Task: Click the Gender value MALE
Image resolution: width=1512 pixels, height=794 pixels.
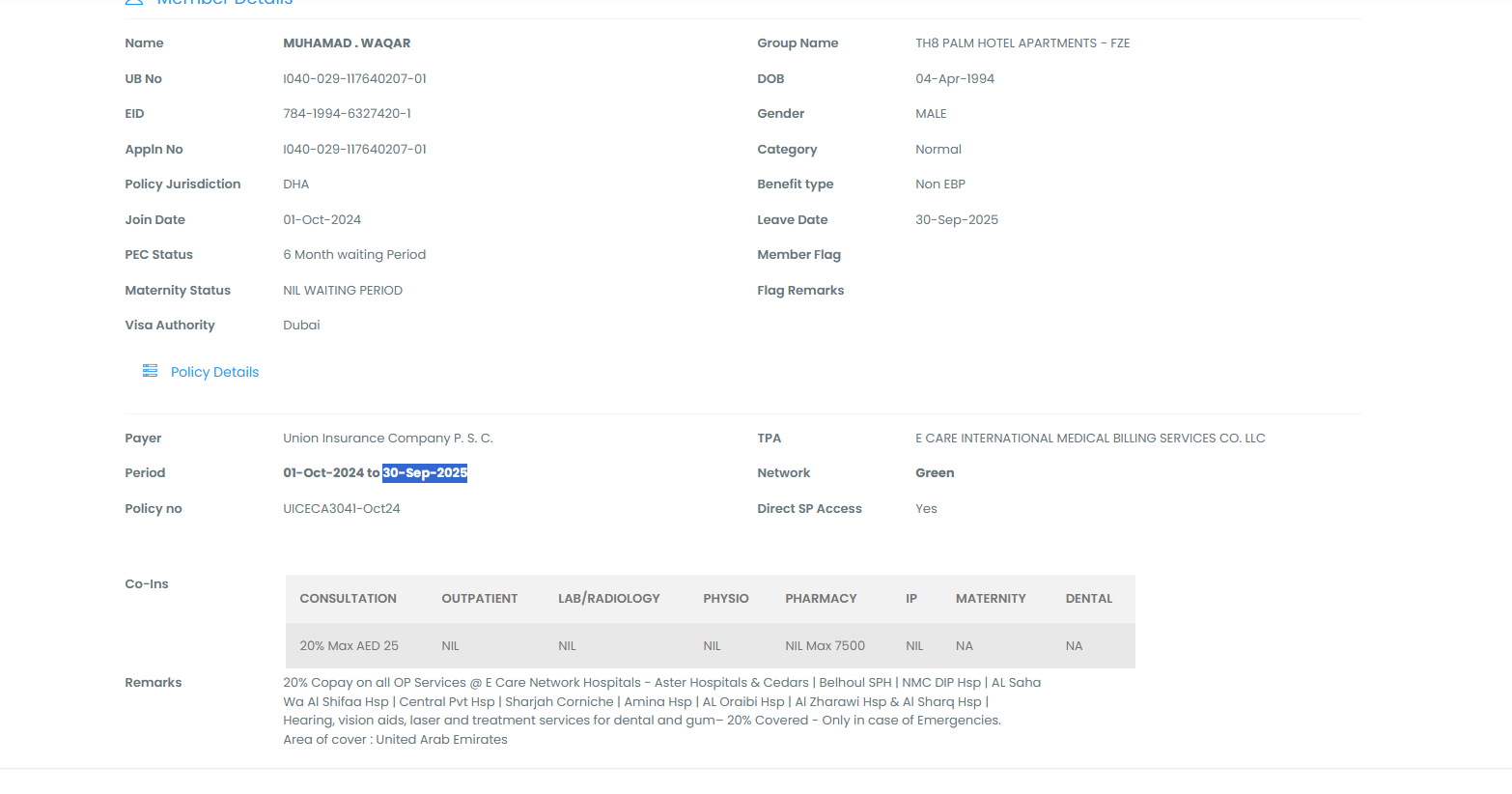Action: tap(931, 114)
